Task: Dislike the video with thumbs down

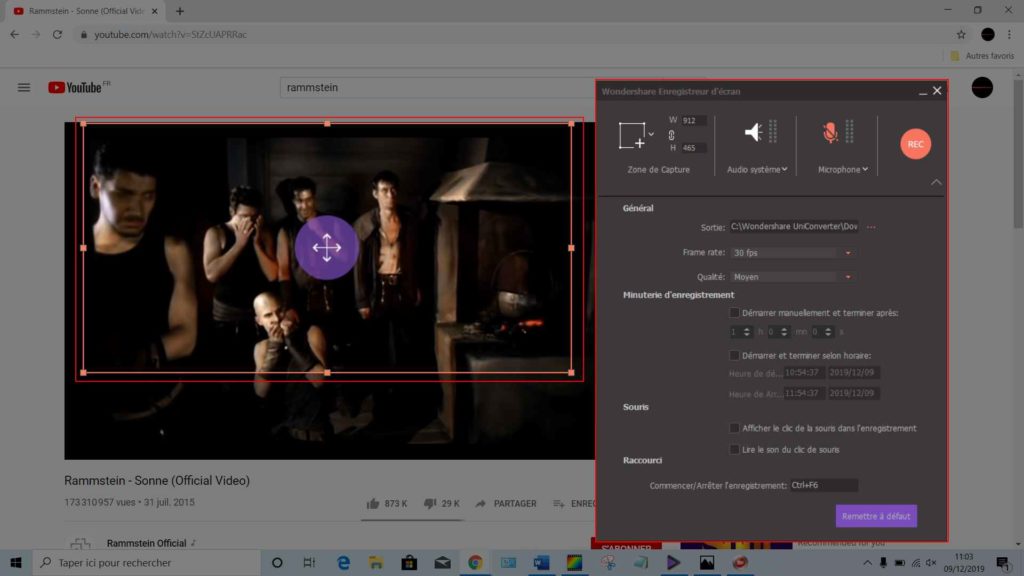Action: pos(430,504)
